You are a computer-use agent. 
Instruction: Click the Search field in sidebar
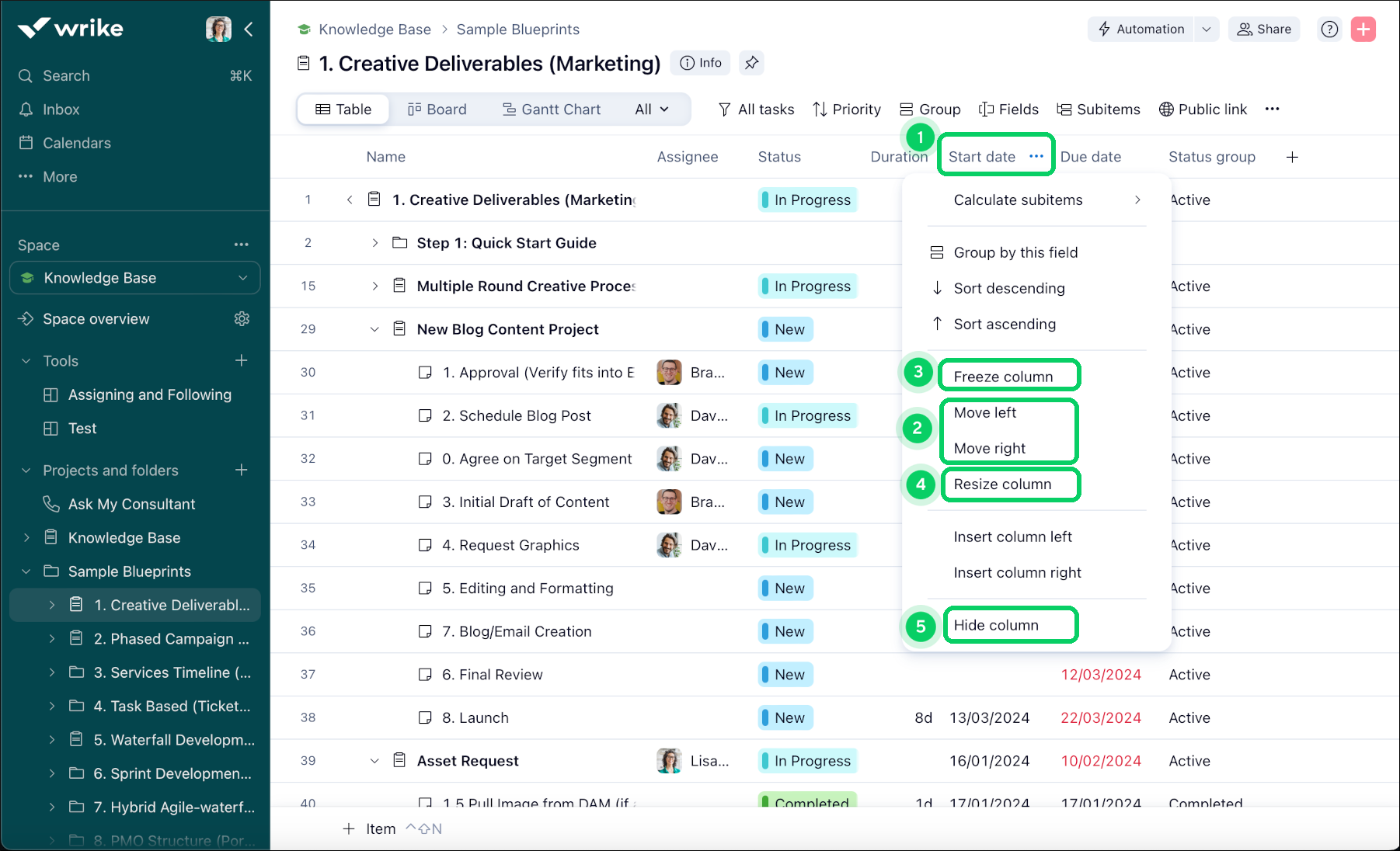coord(66,76)
